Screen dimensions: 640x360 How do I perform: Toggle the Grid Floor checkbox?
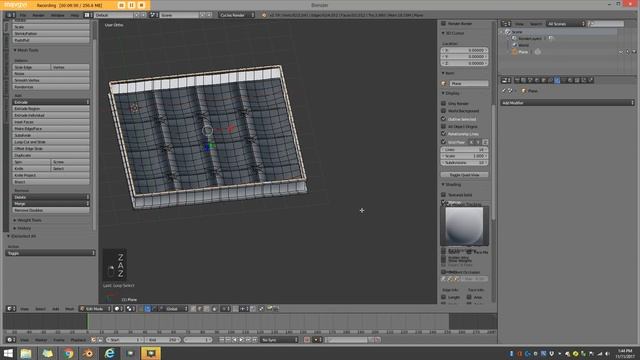pos(444,142)
